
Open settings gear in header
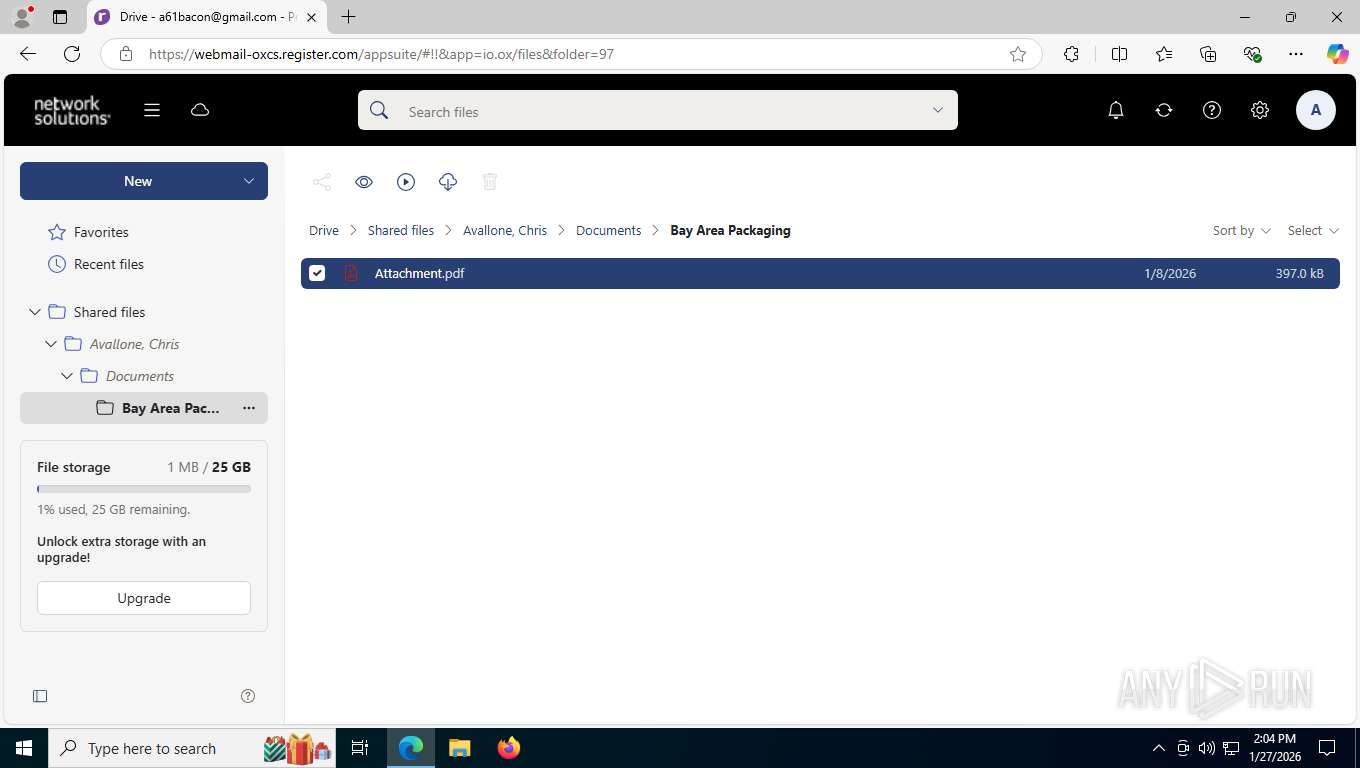point(1260,110)
